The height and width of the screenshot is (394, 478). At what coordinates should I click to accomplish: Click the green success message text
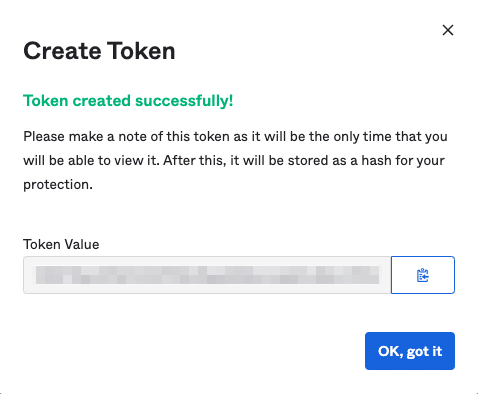pyautogui.click(x=128, y=101)
